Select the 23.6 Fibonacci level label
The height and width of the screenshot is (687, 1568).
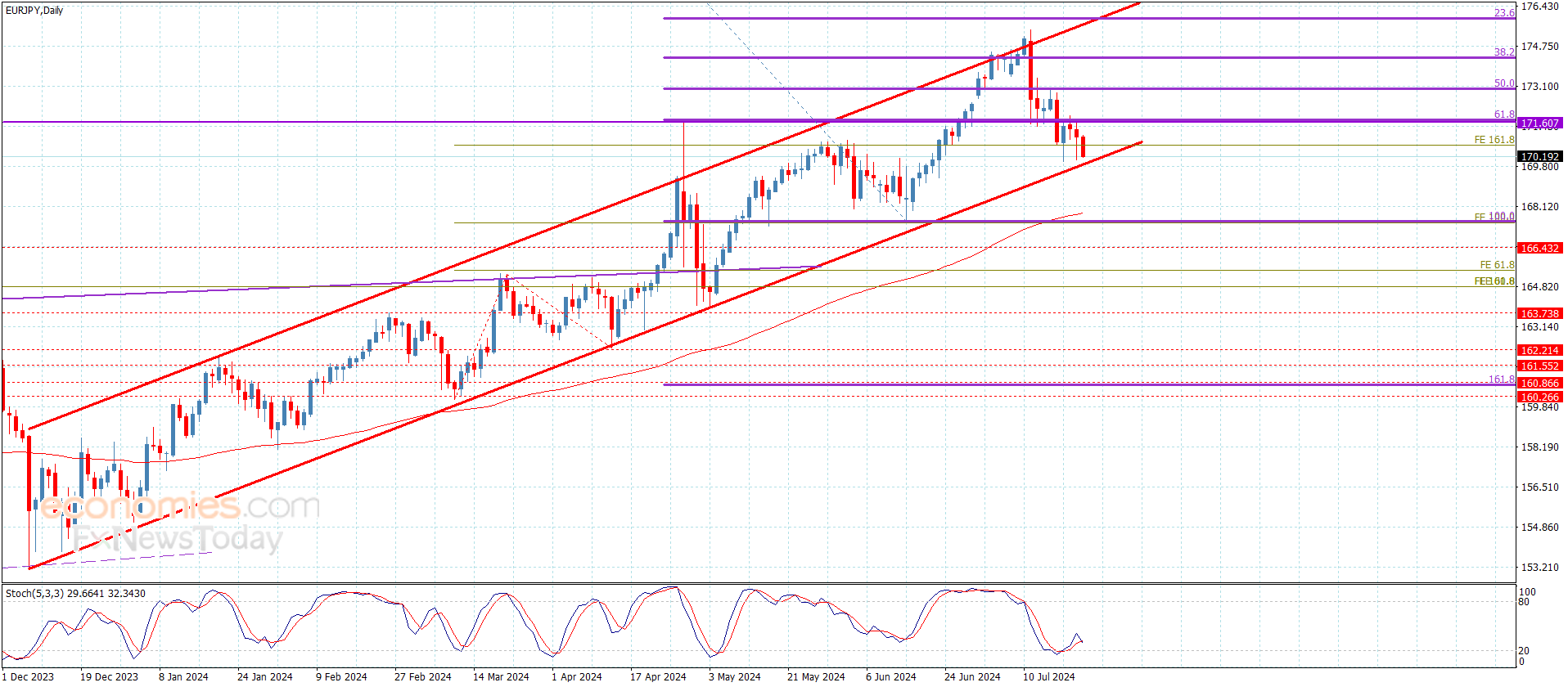(x=1504, y=13)
